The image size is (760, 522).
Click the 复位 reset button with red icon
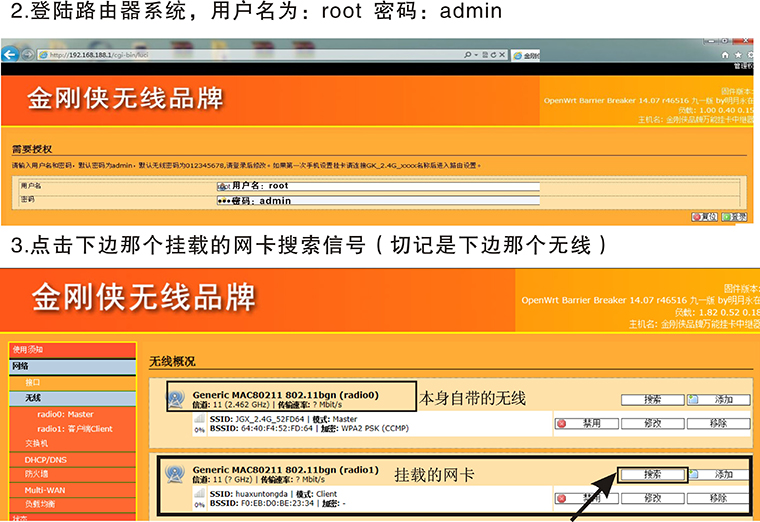pyautogui.click(x=704, y=217)
